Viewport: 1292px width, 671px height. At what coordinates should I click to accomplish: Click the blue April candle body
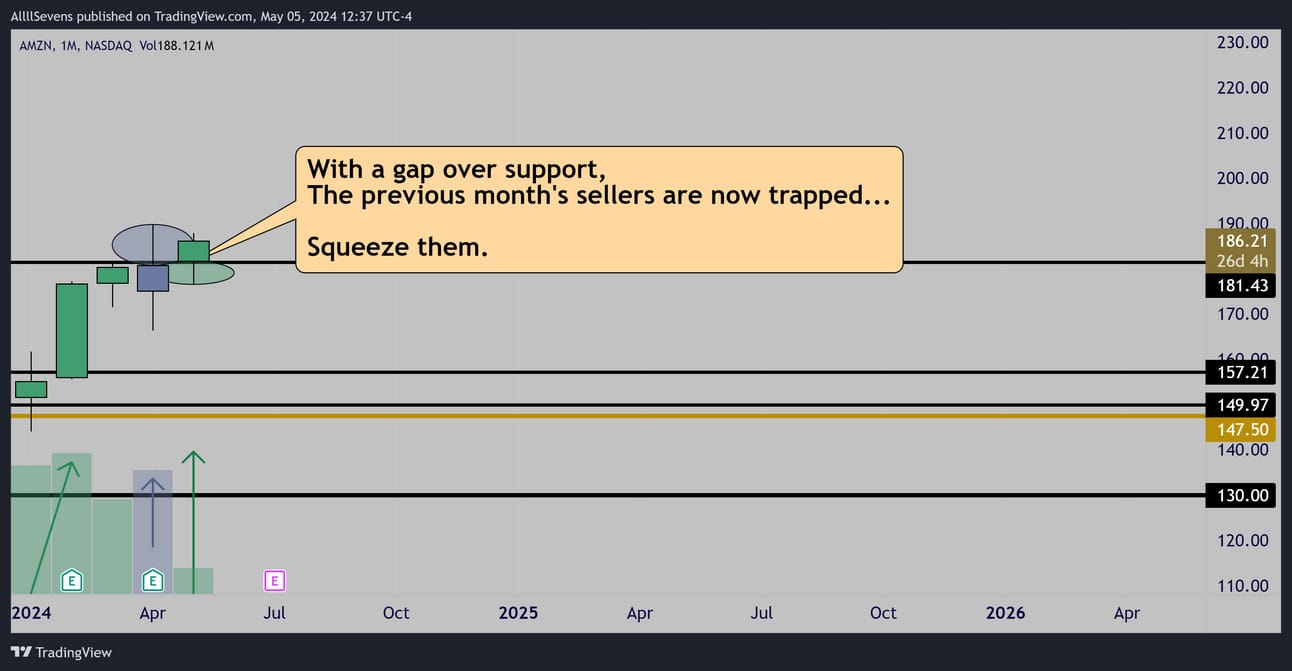[153, 278]
